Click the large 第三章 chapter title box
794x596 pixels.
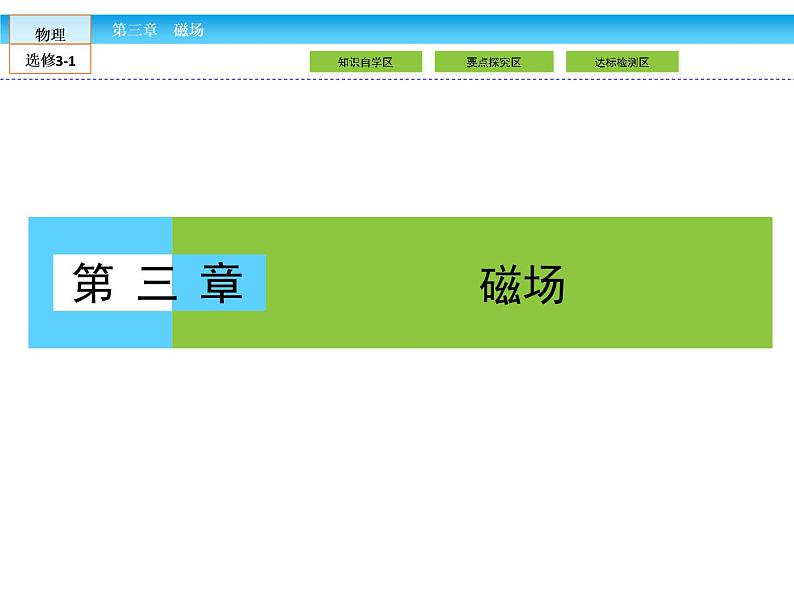click(160, 283)
